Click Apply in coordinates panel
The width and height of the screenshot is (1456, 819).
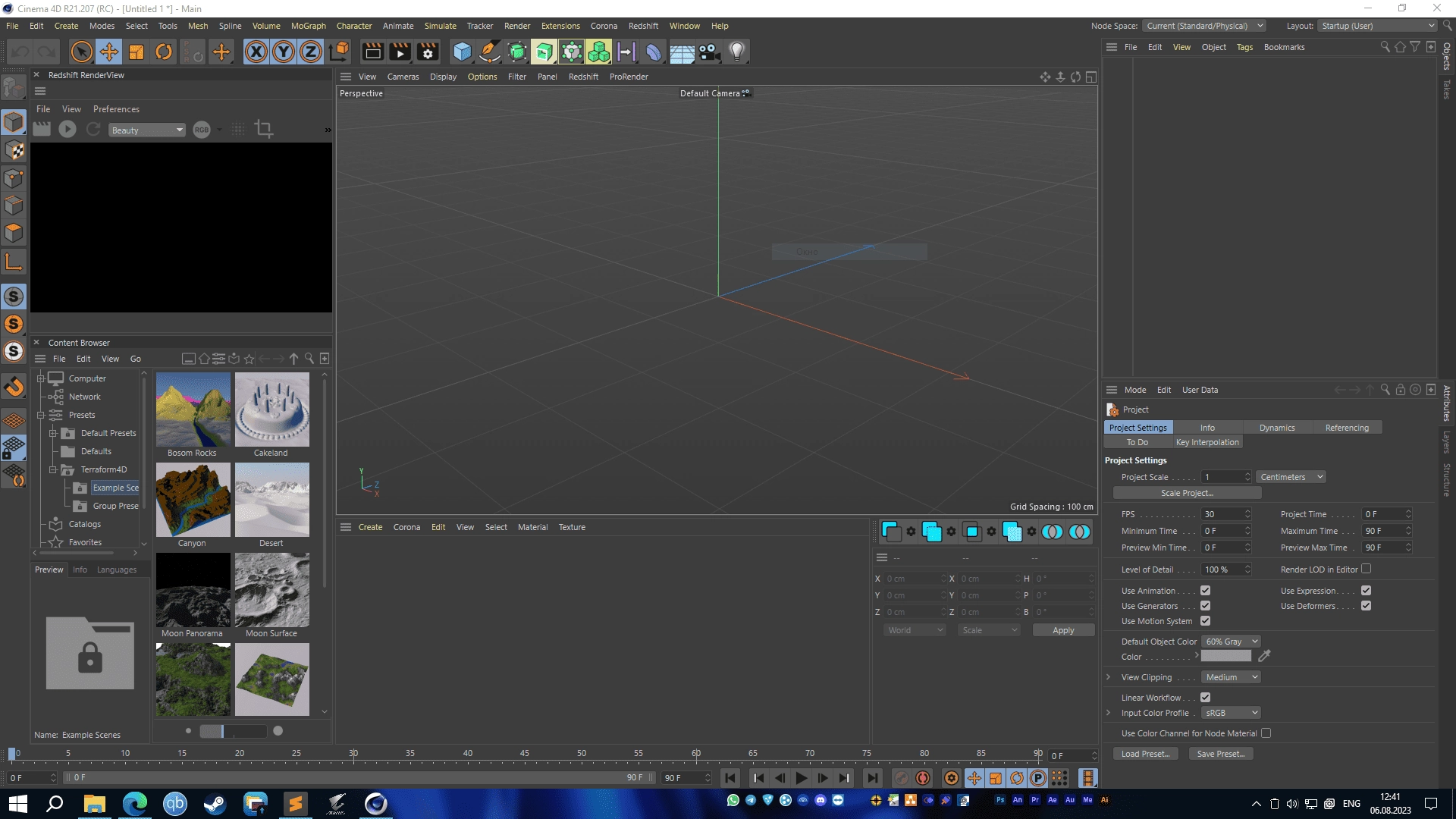coord(1063,630)
